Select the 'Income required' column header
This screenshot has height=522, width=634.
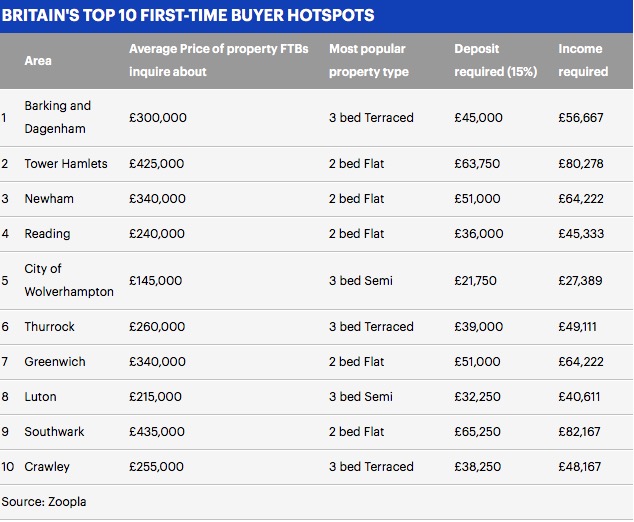coord(583,60)
